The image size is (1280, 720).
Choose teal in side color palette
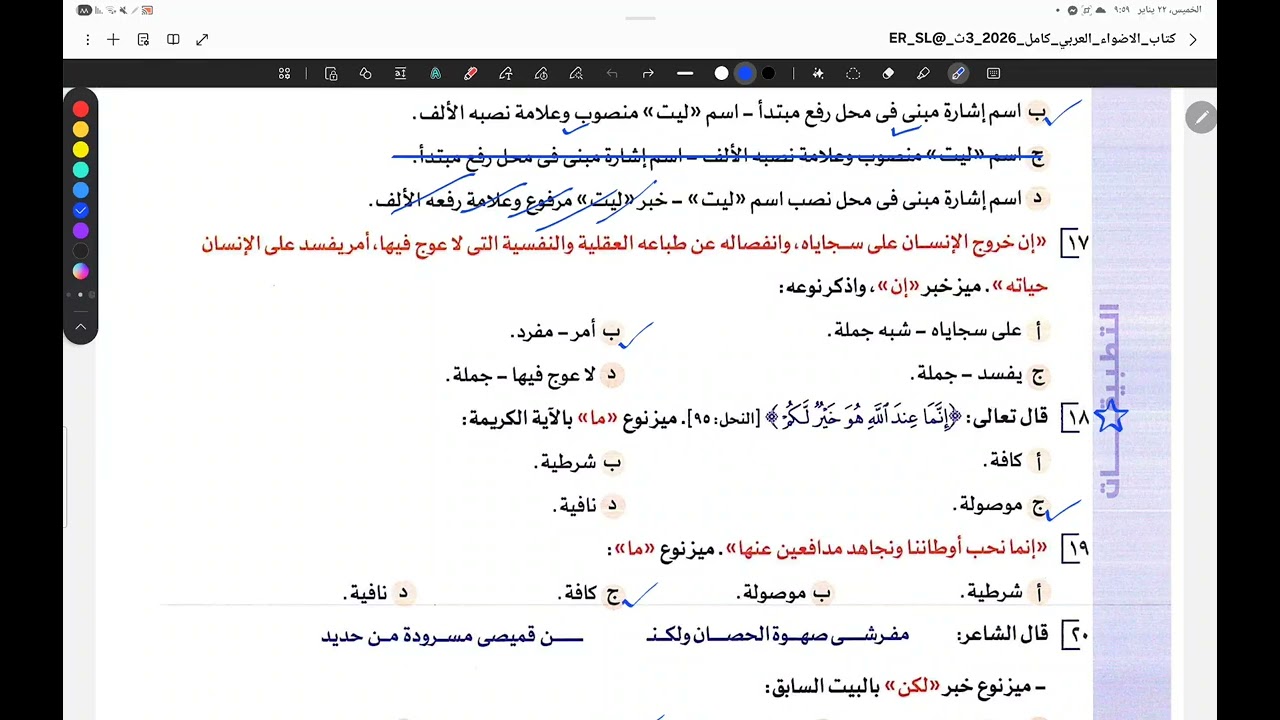tap(81, 170)
